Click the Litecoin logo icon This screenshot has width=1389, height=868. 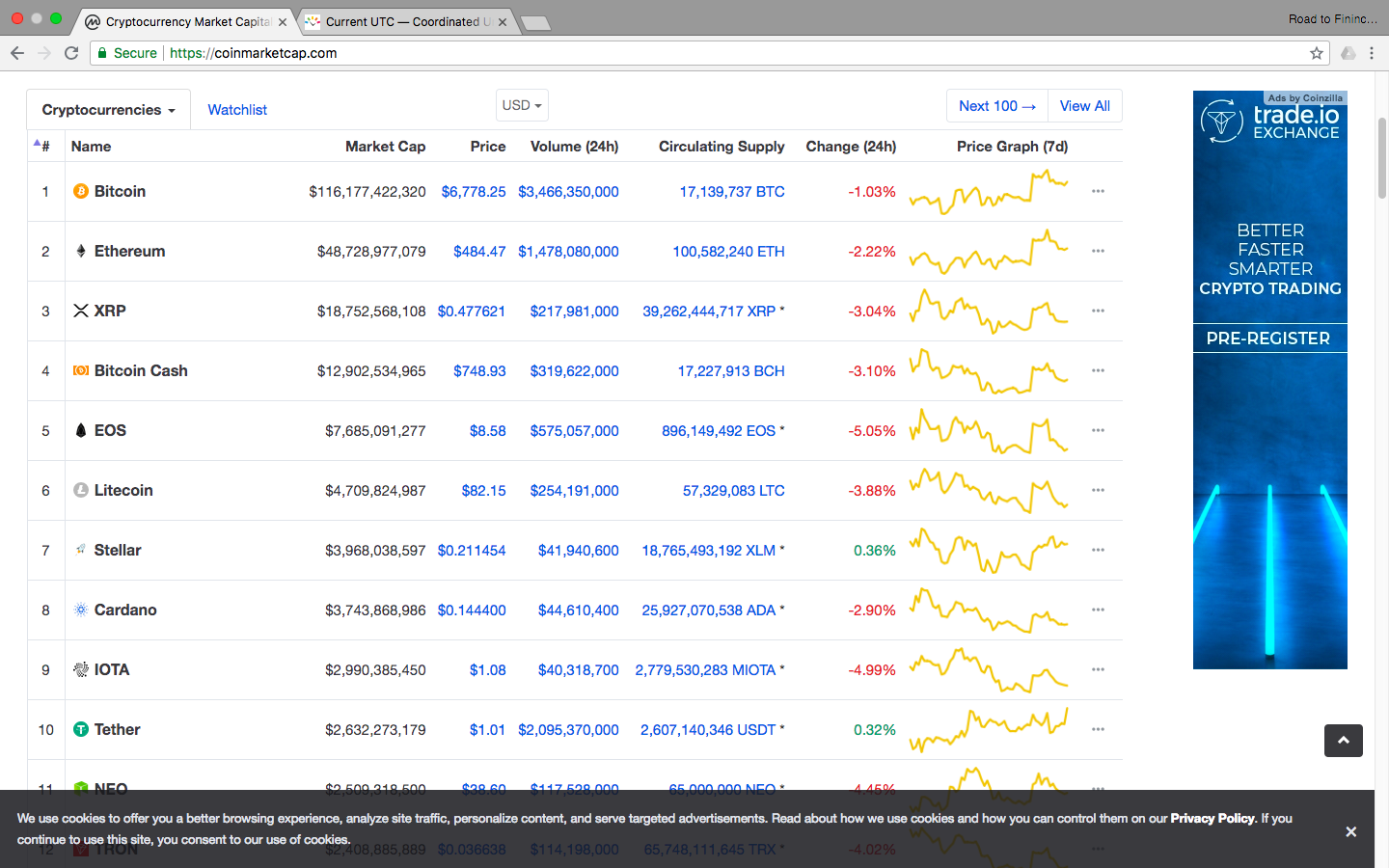pyautogui.click(x=81, y=490)
